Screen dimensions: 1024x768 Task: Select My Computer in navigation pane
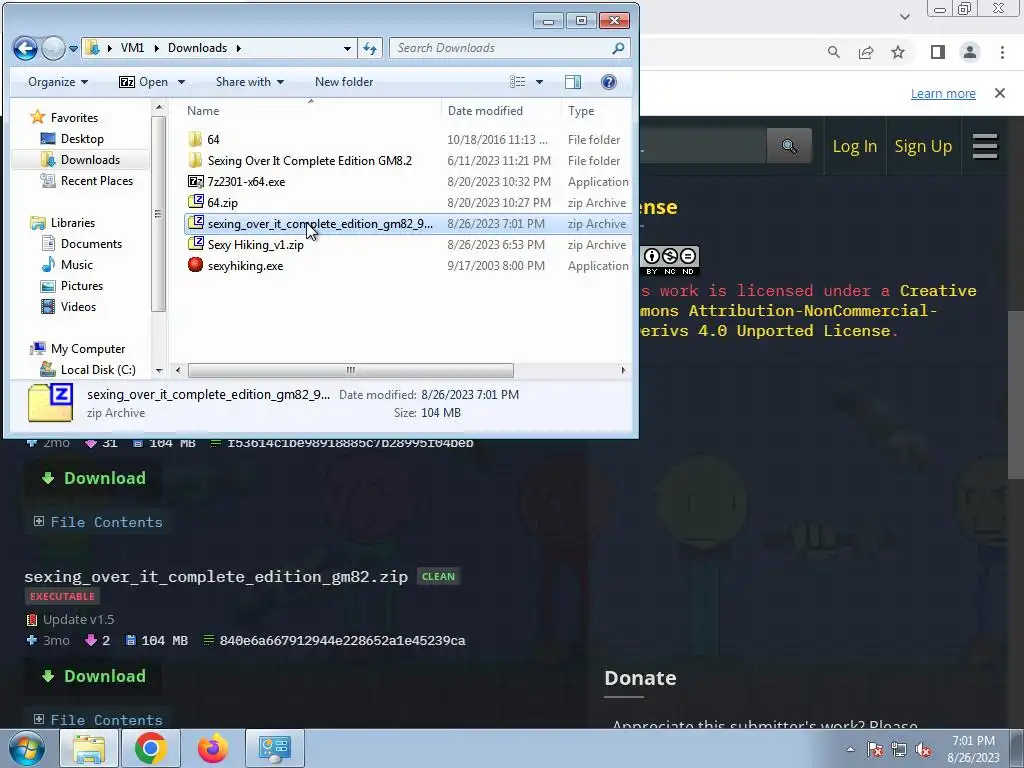pyautogui.click(x=88, y=349)
